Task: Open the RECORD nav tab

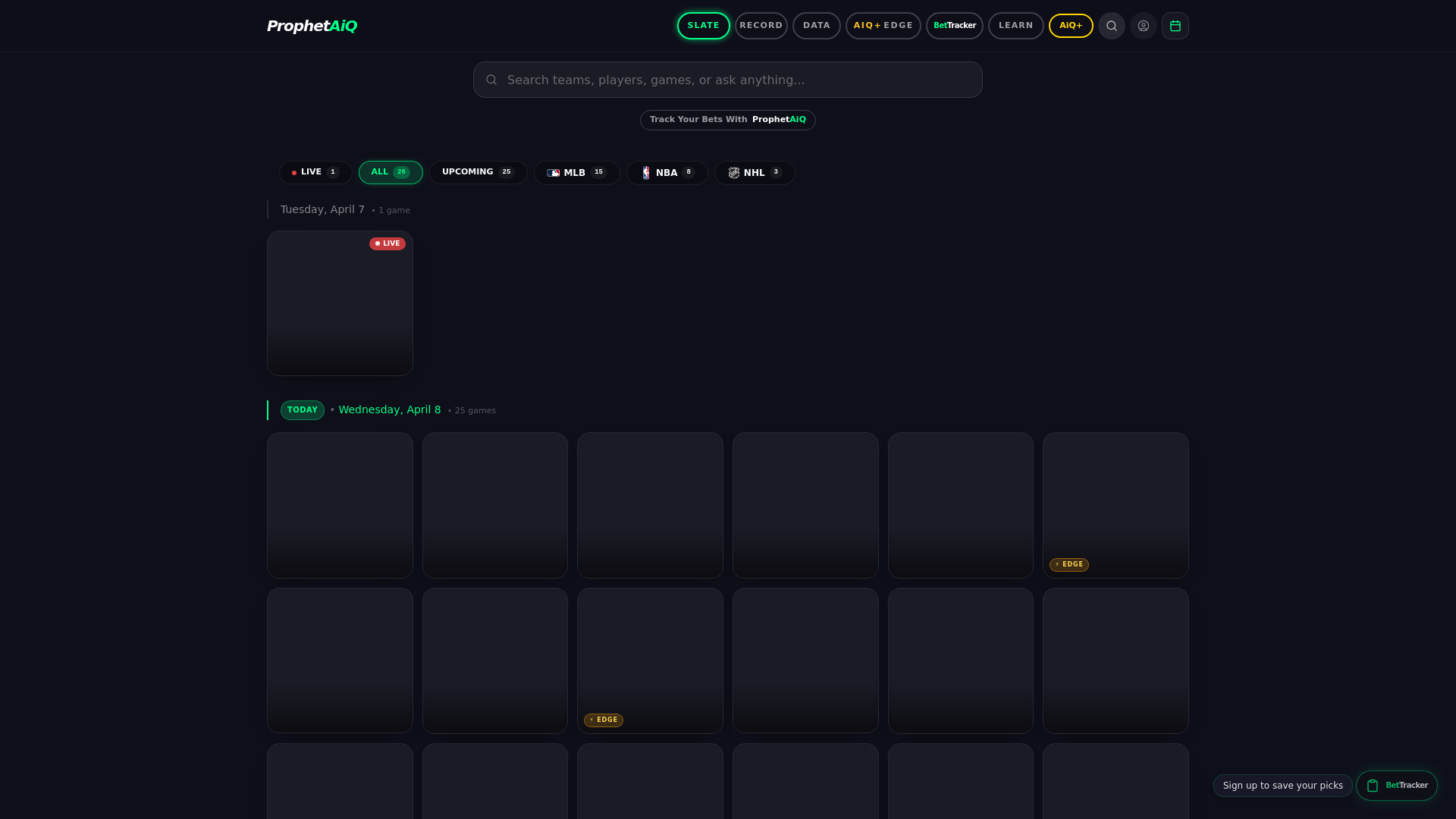Action: coord(761,26)
